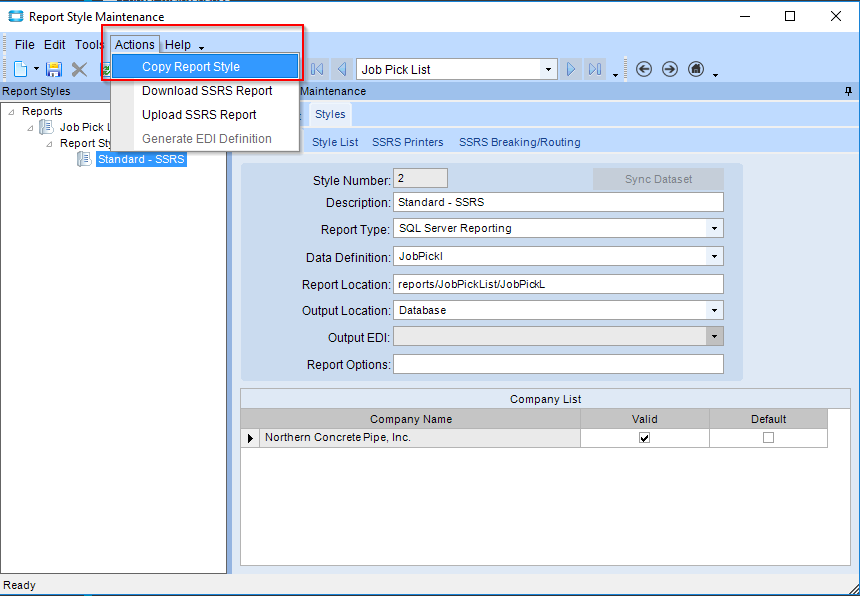Click the Sync Dataset button
The width and height of the screenshot is (860, 596).
click(x=658, y=179)
